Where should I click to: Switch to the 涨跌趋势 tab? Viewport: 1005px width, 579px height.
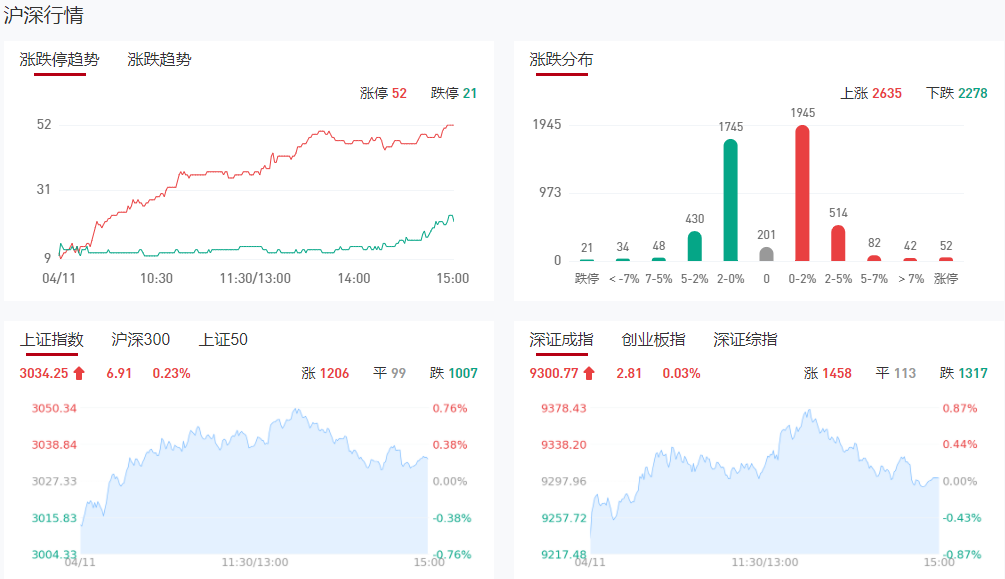tap(159, 59)
